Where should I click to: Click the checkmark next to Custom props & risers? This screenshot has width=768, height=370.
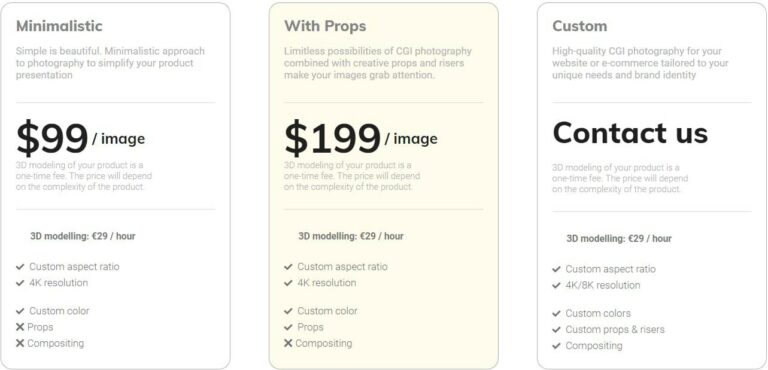556,329
